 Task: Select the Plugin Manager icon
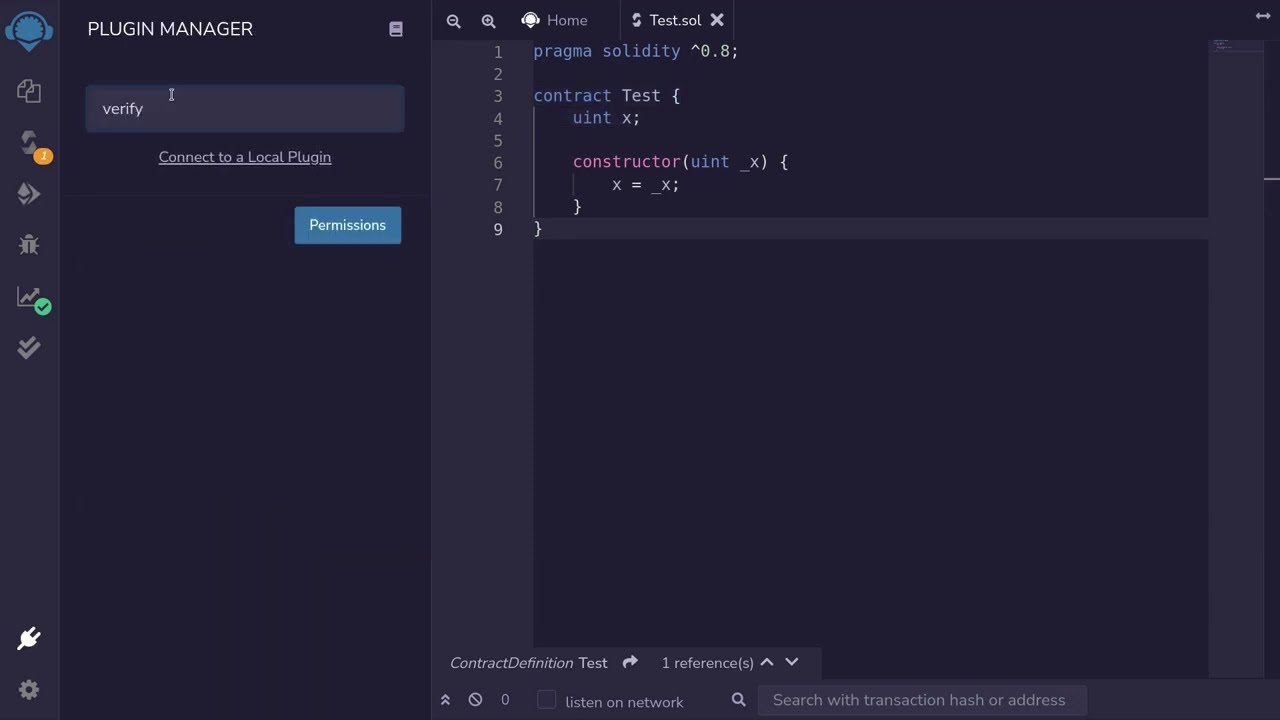pos(28,638)
